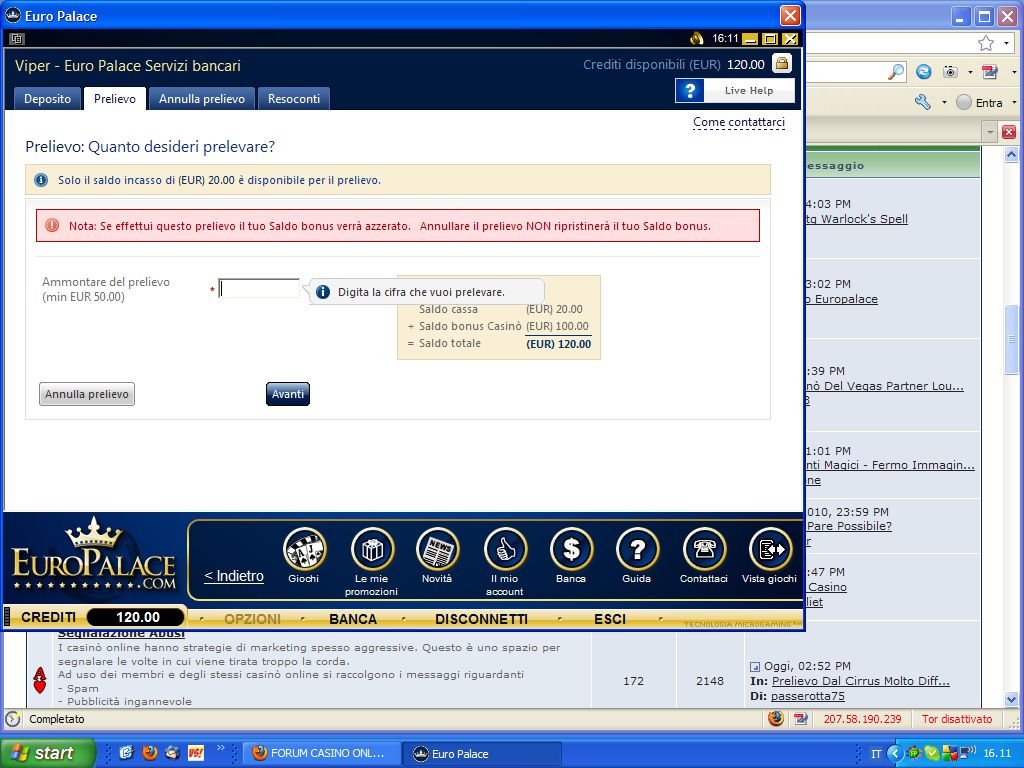Screen dimensions: 1024x768
Task: Open the Come contattarci link
Action: 739,122
